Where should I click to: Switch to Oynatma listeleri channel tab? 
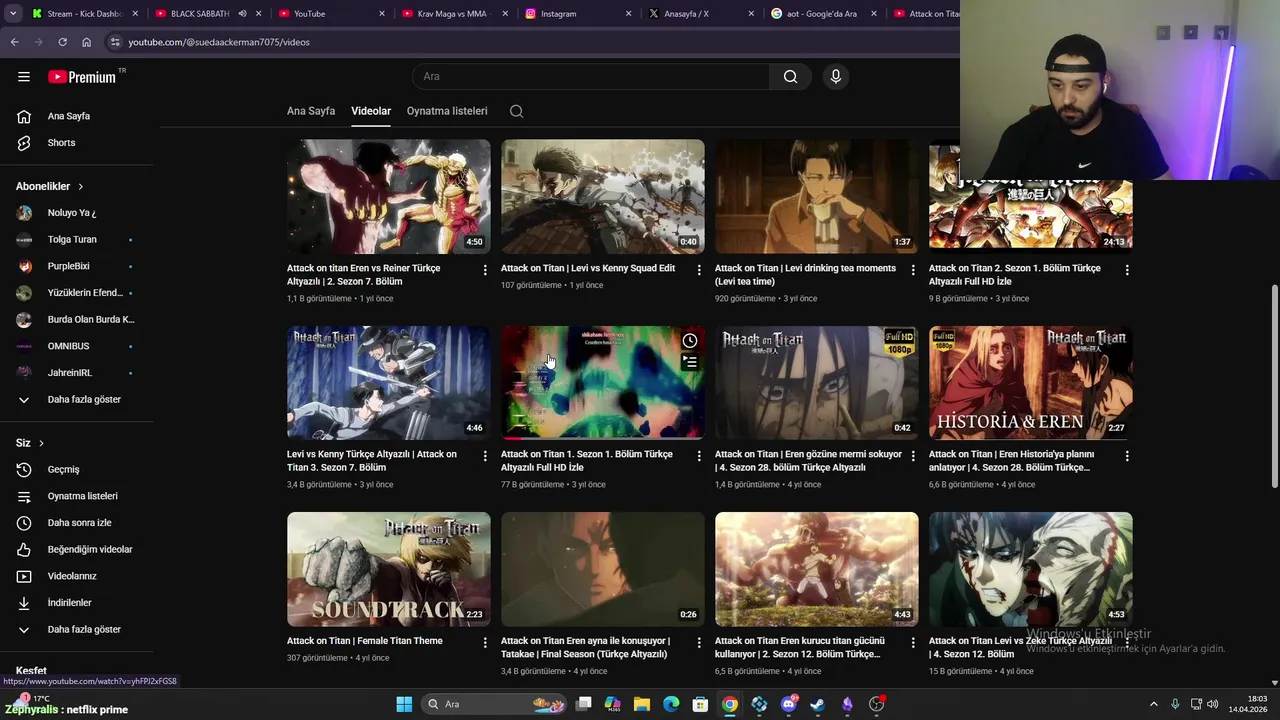coord(447,111)
